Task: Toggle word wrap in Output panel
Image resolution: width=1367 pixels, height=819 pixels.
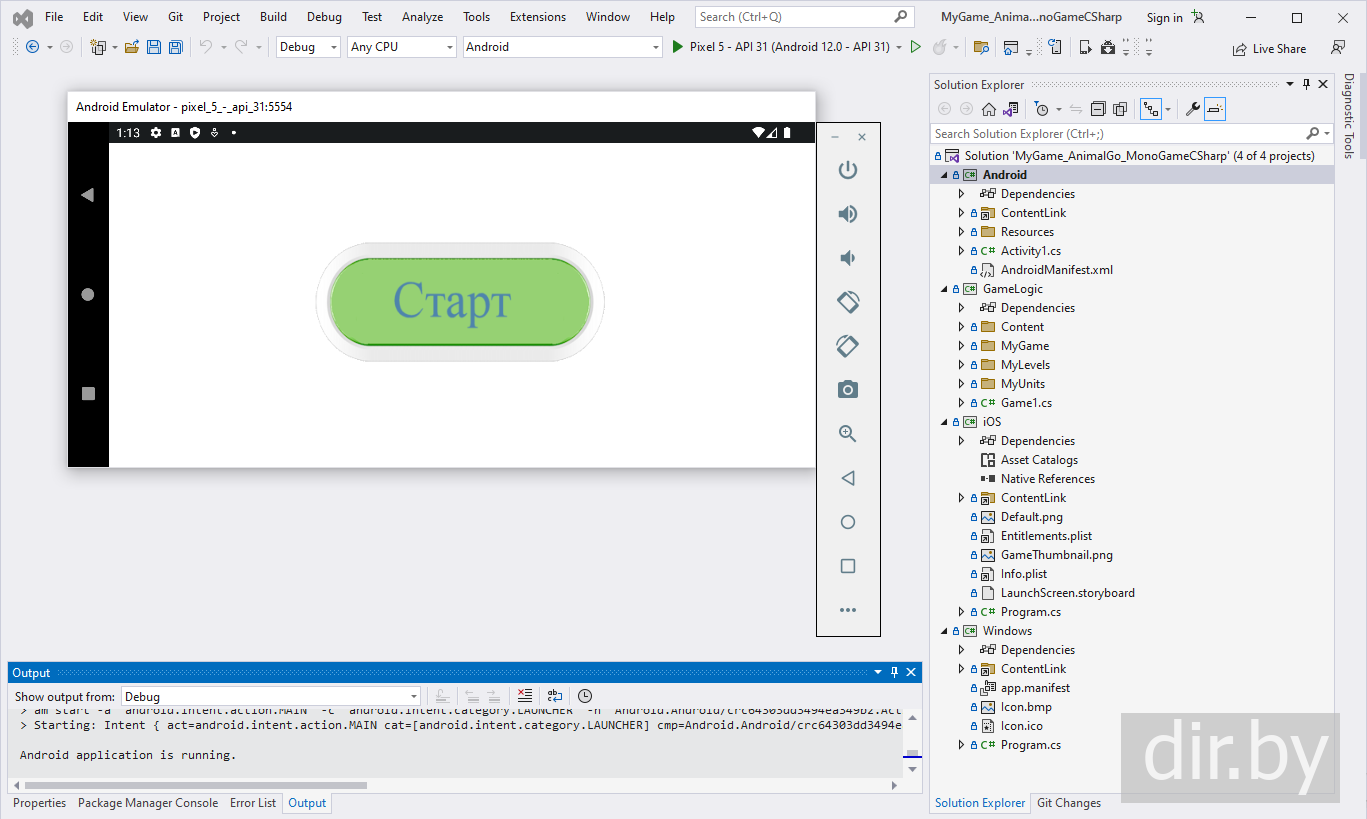Action: pyautogui.click(x=555, y=696)
